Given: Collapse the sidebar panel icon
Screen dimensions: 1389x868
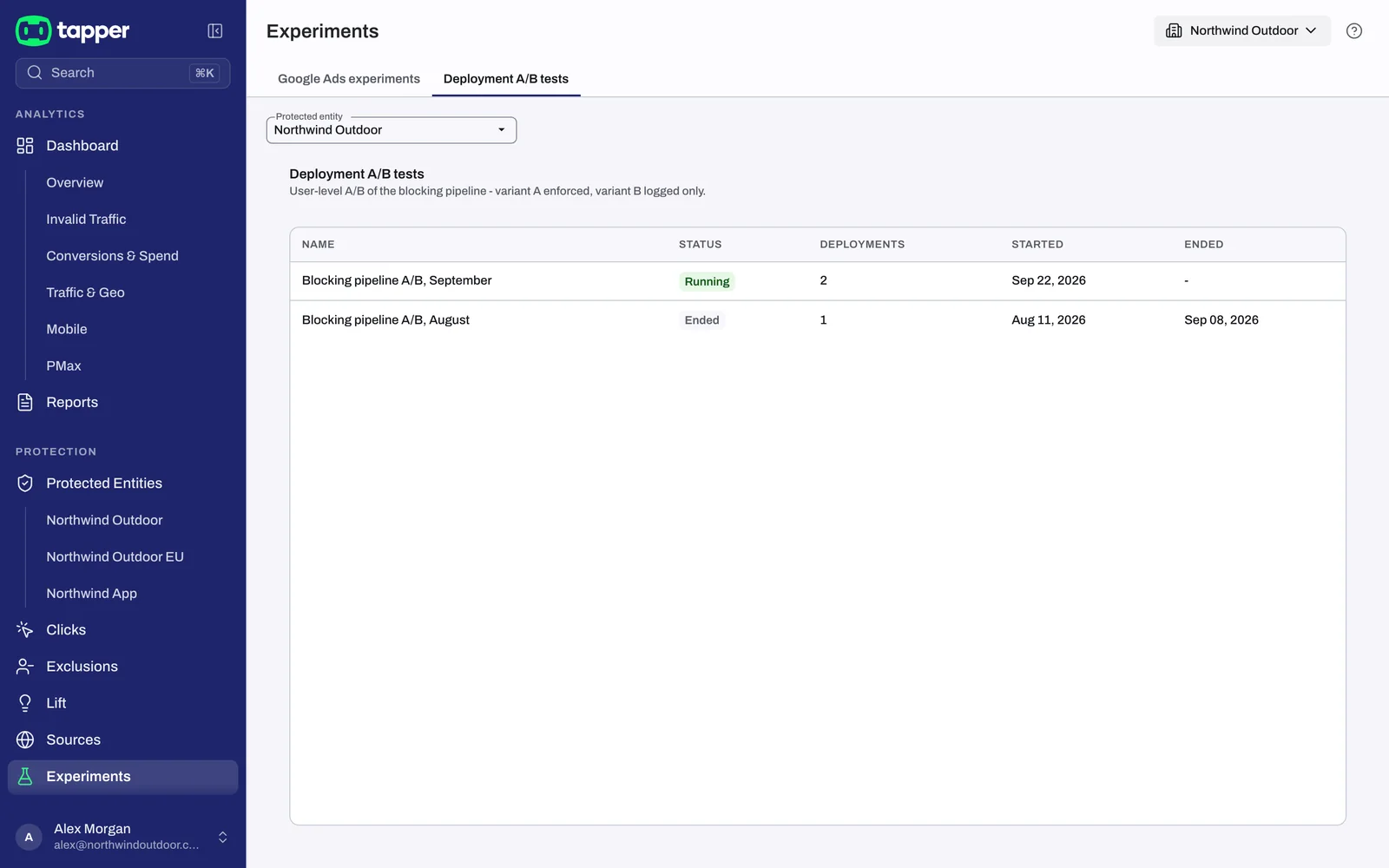Looking at the screenshot, I should click(215, 31).
